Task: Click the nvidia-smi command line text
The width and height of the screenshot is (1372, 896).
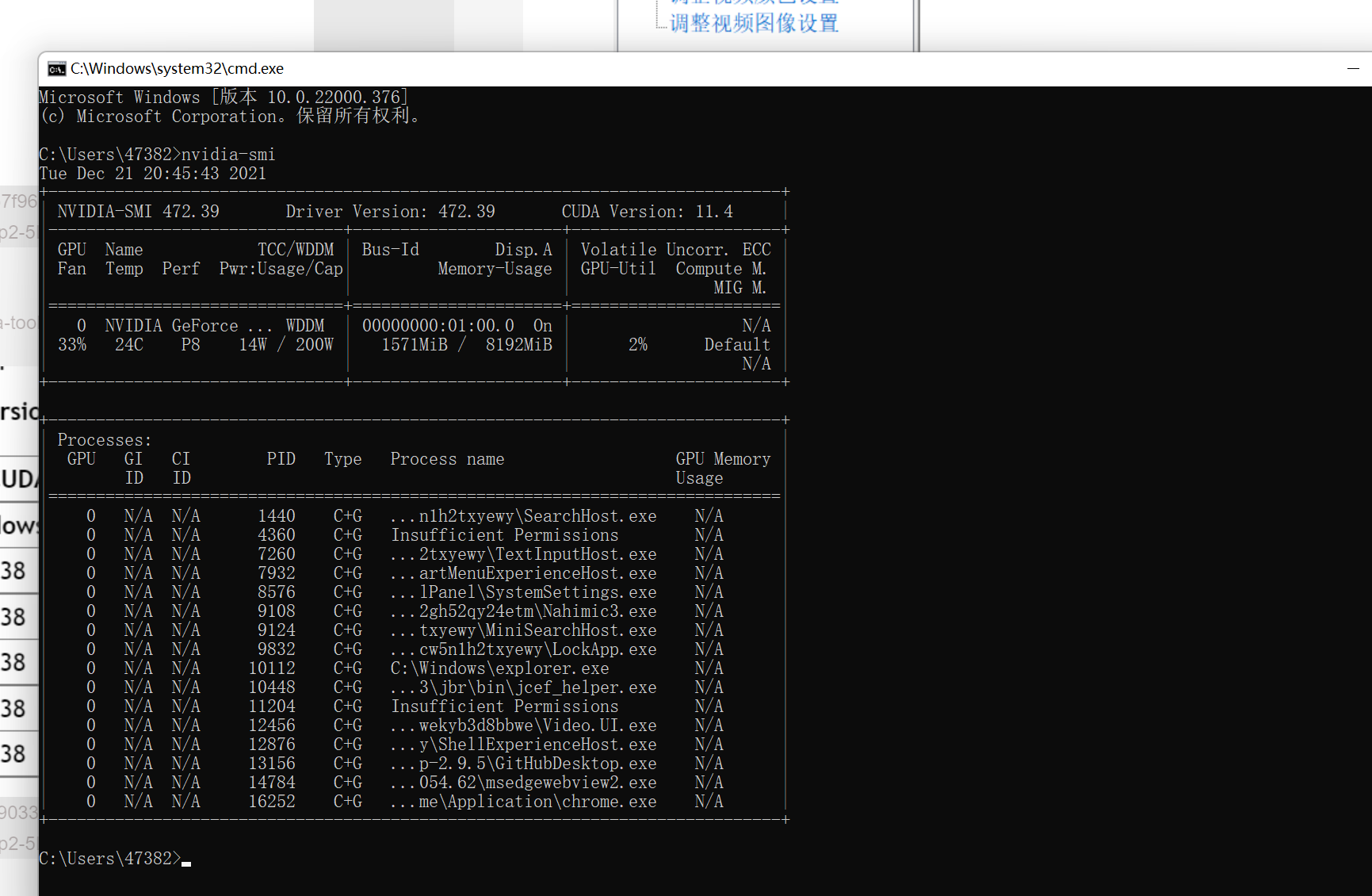Action: (x=228, y=155)
